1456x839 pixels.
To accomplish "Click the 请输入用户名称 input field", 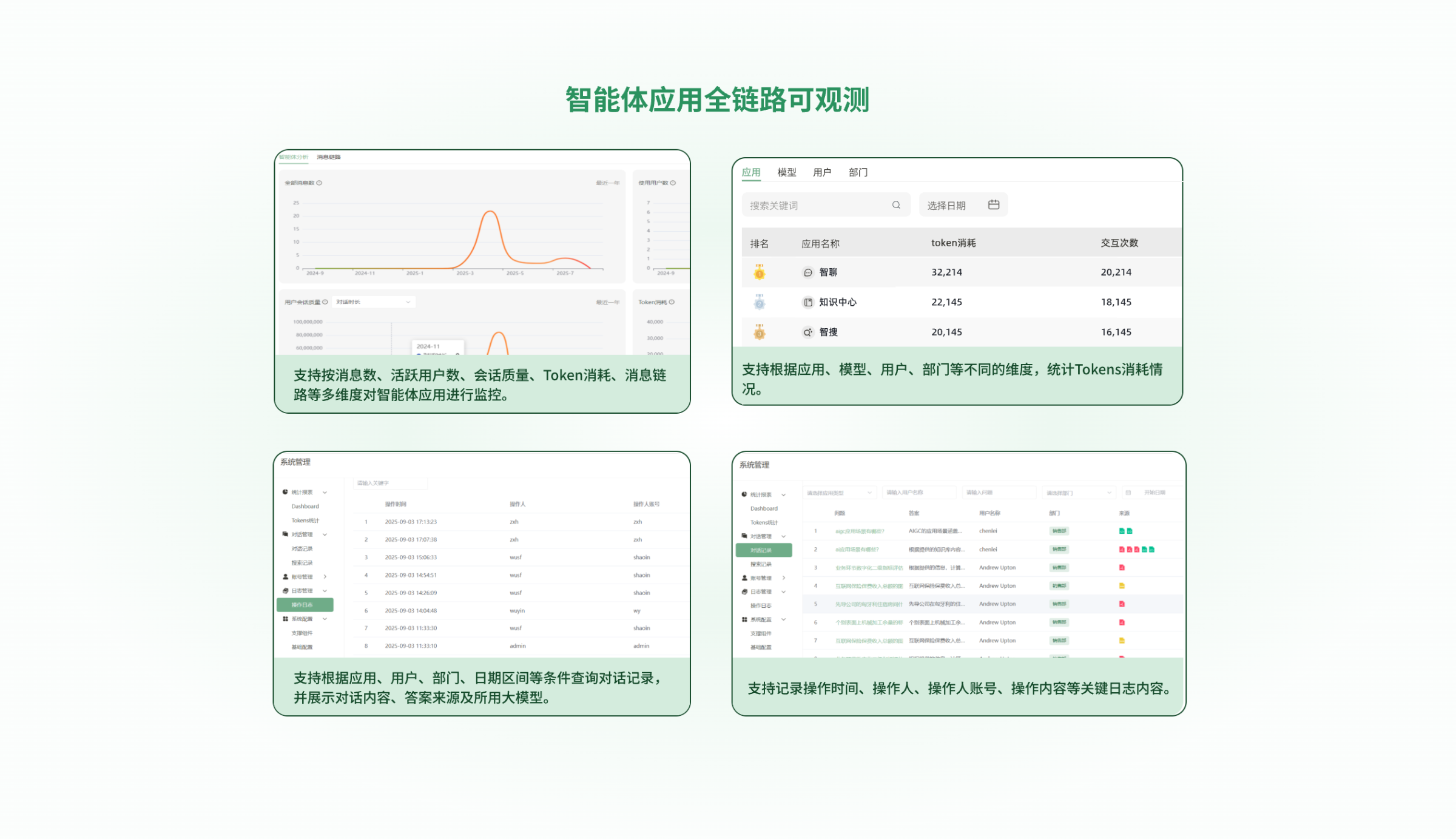I will (918, 493).
